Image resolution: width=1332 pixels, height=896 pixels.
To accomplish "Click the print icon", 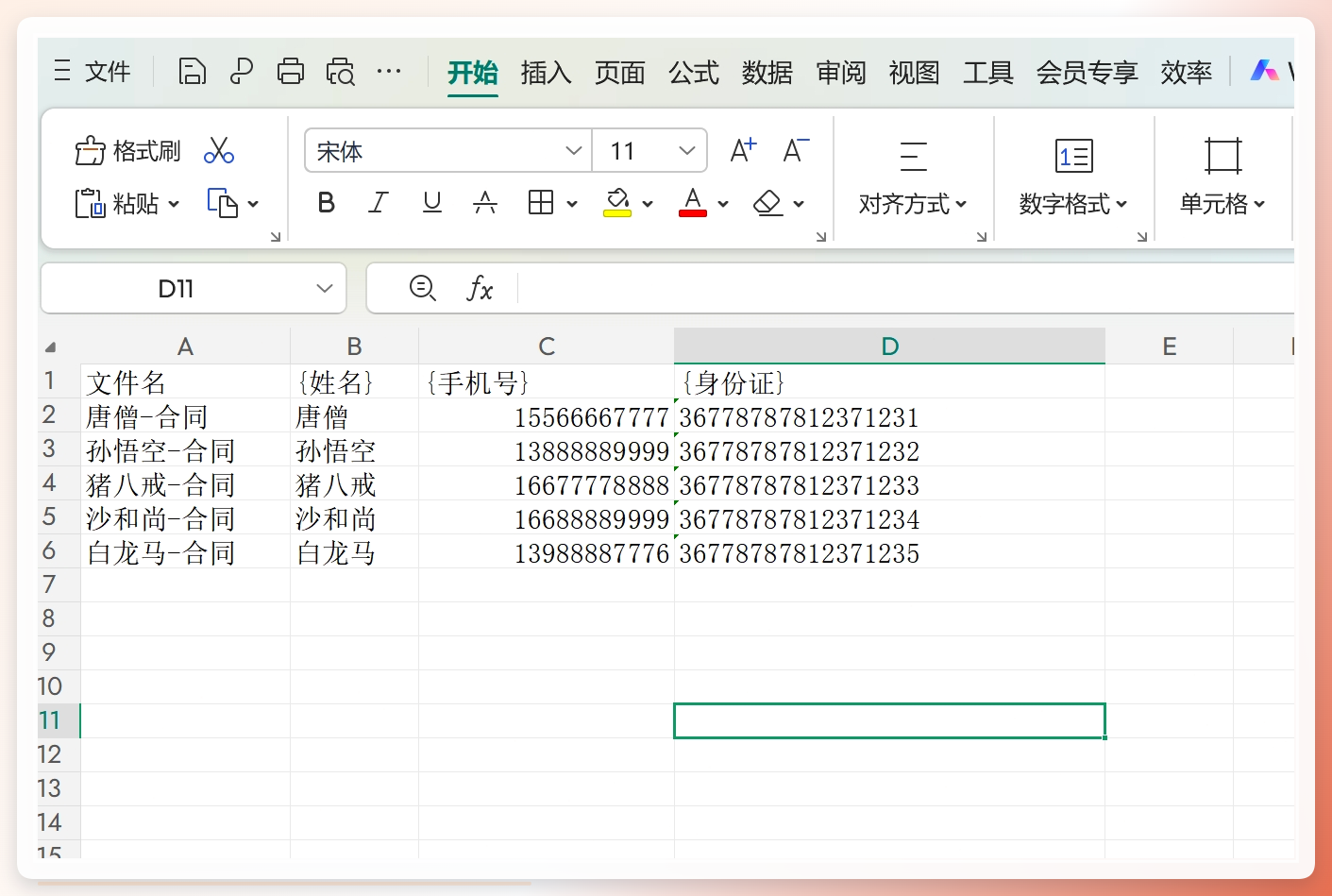I will point(291,72).
